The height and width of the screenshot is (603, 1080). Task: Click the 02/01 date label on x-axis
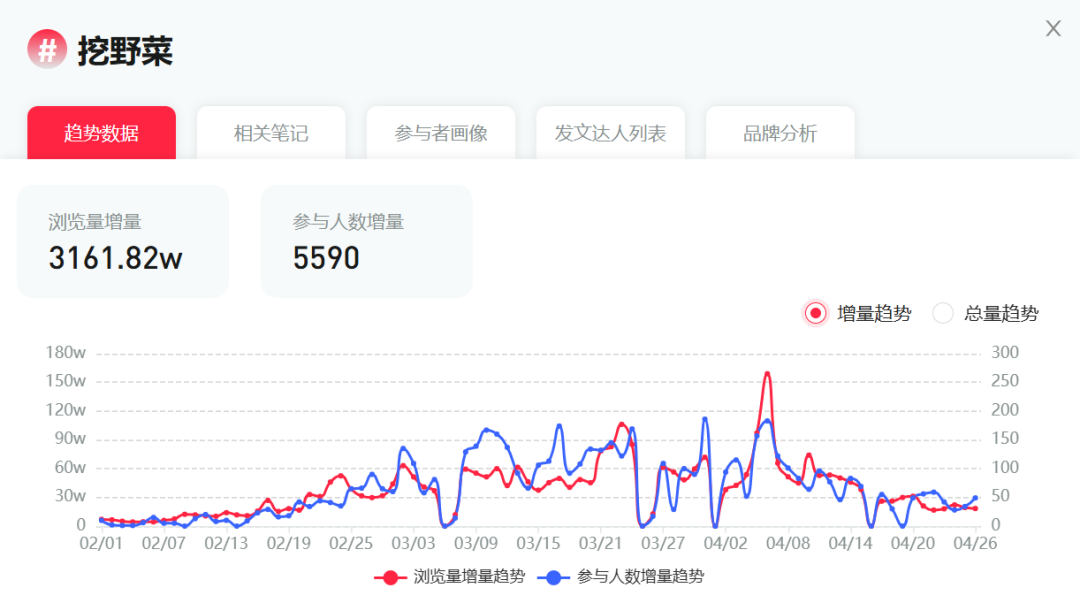pos(101,543)
